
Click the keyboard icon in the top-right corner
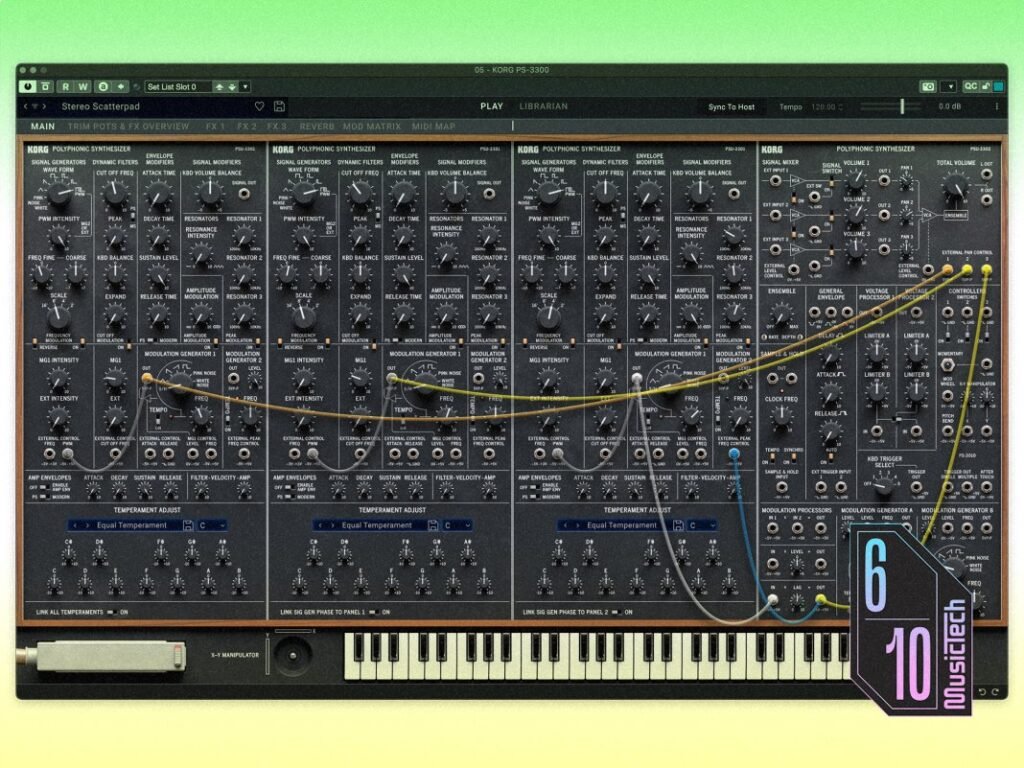click(928, 87)
